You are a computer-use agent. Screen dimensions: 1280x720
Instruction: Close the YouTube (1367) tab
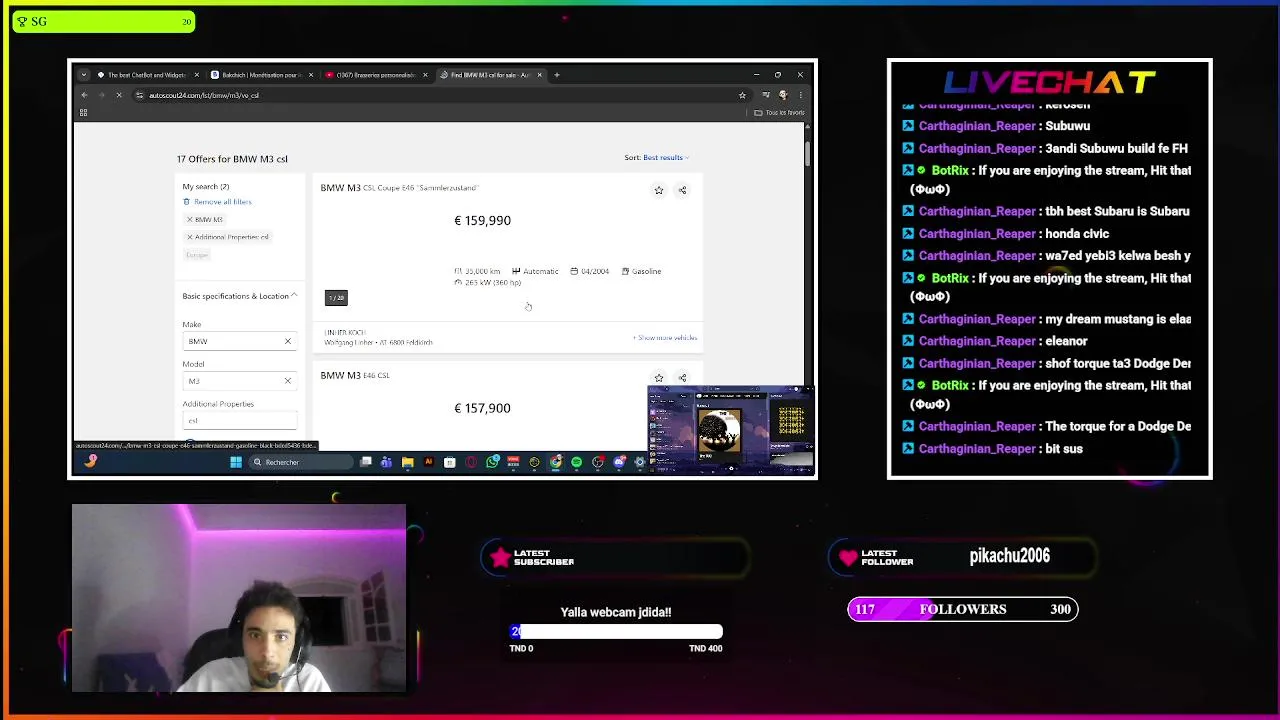pyautogui.click(x=425, y=75)
